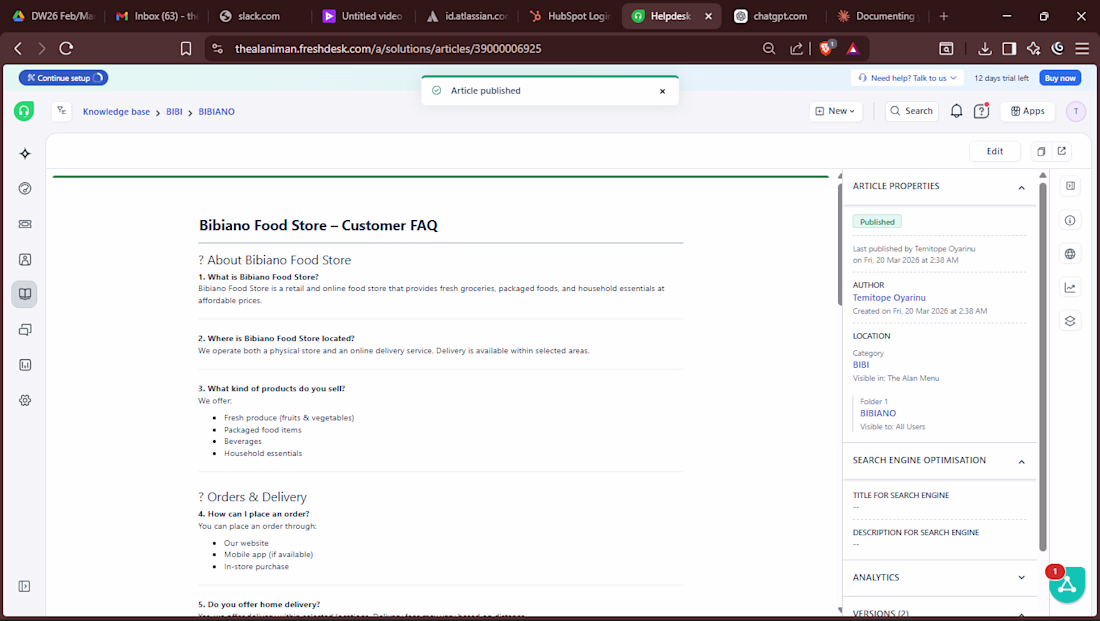Image resolution: width=1100 pixels, height=621 pixels.
Task: Click the 12 days trial left text
Action: pos(1001,78)
